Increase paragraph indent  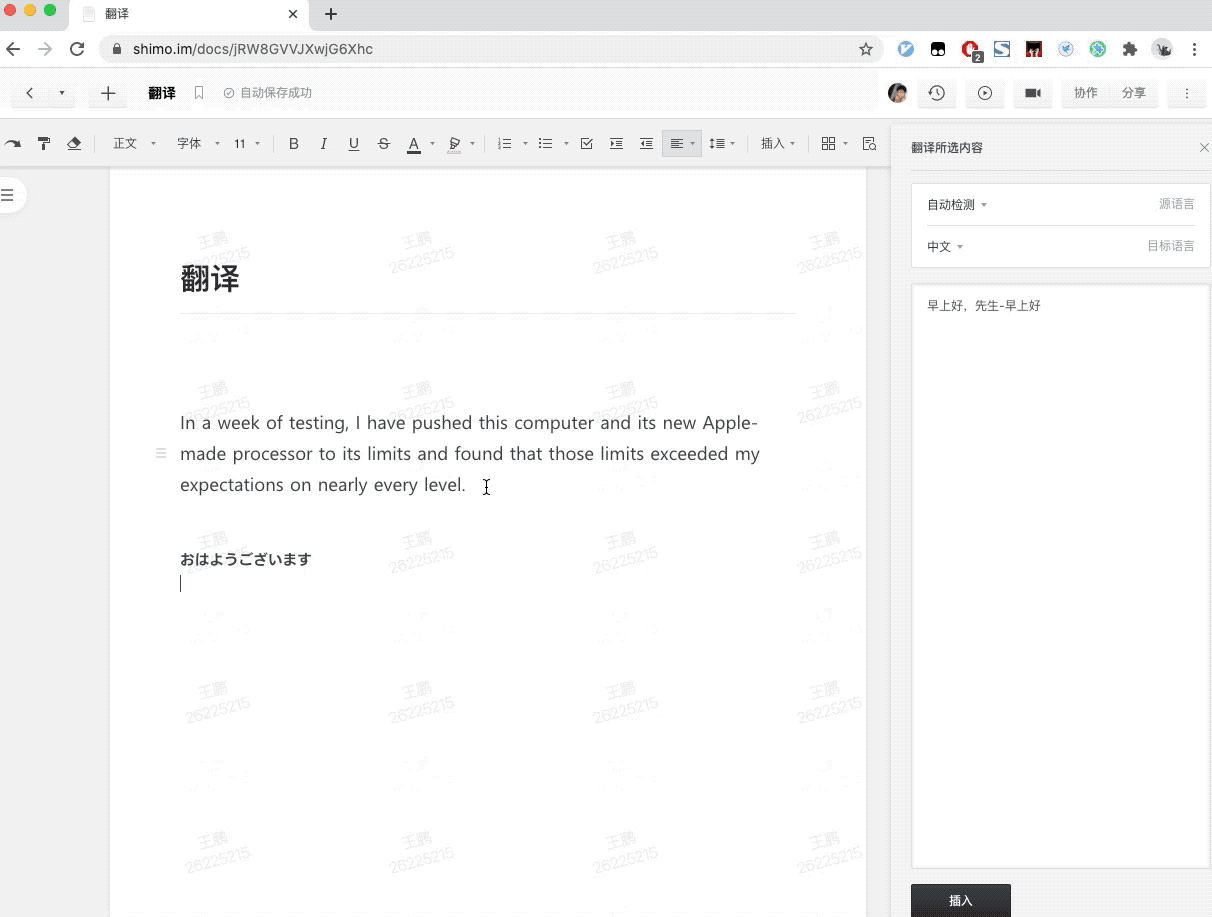coord(617,144)
